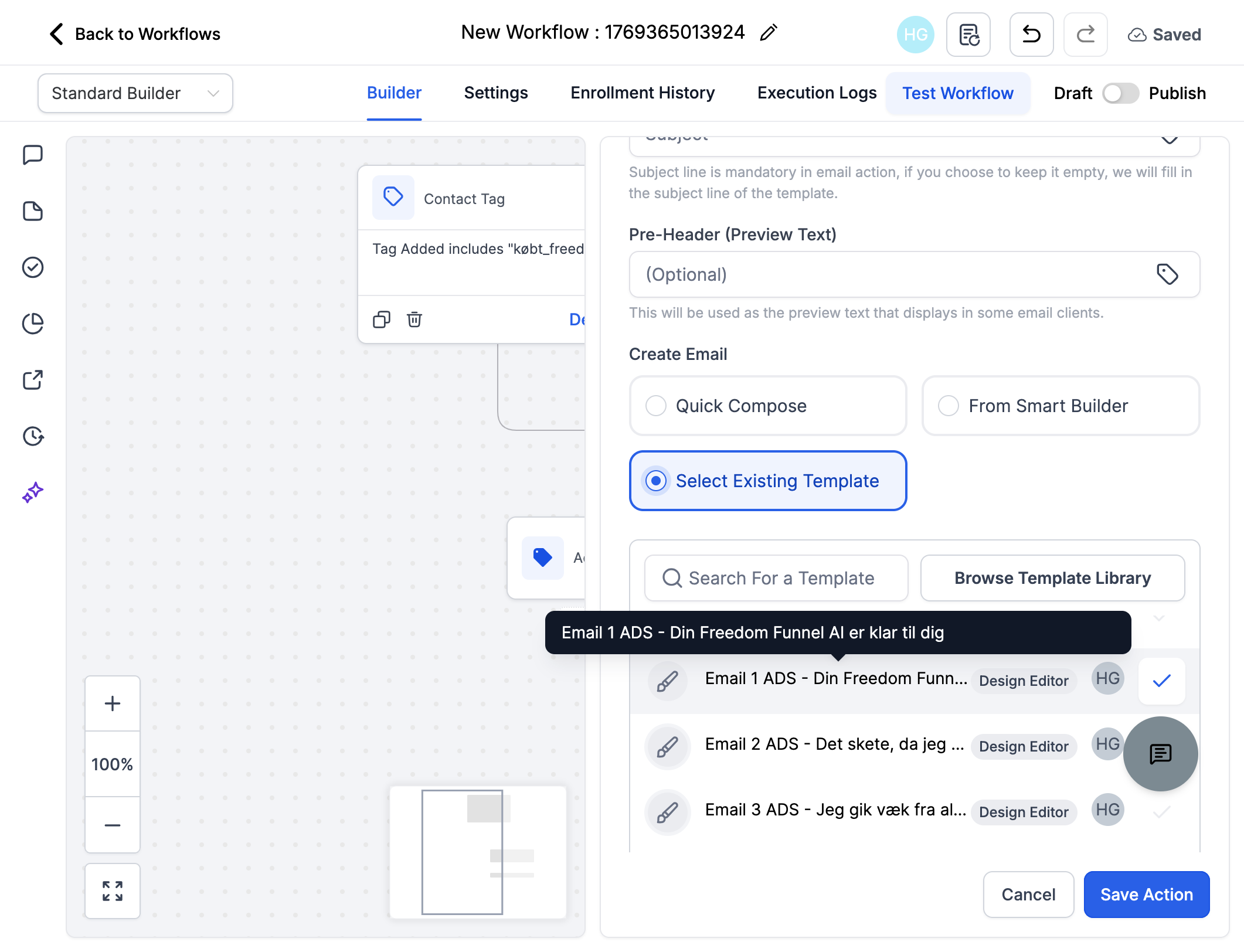
Task: Duplicate the Contact Tag trigger card
Action: click(x=382, y=319)
